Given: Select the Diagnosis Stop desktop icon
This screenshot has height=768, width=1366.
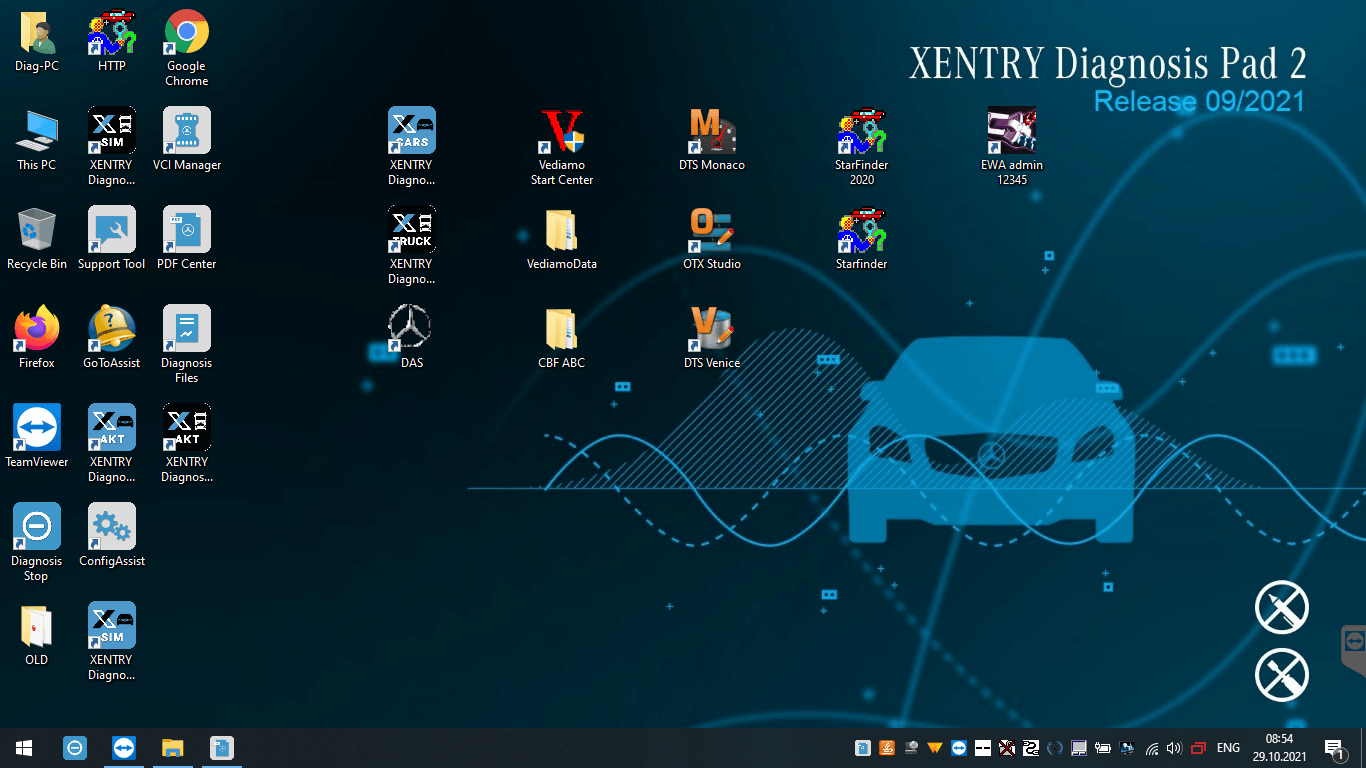Looking at the screenshot, I should pos(37,543).
